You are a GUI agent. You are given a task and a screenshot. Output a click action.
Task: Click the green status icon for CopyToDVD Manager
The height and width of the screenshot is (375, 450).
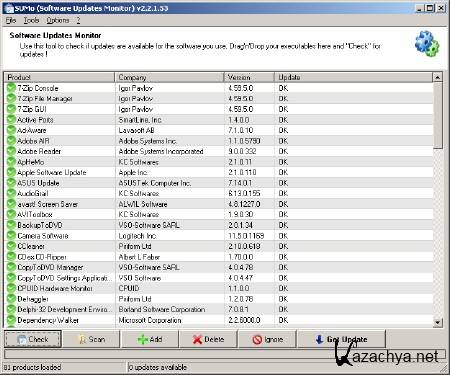coord(11,267)
